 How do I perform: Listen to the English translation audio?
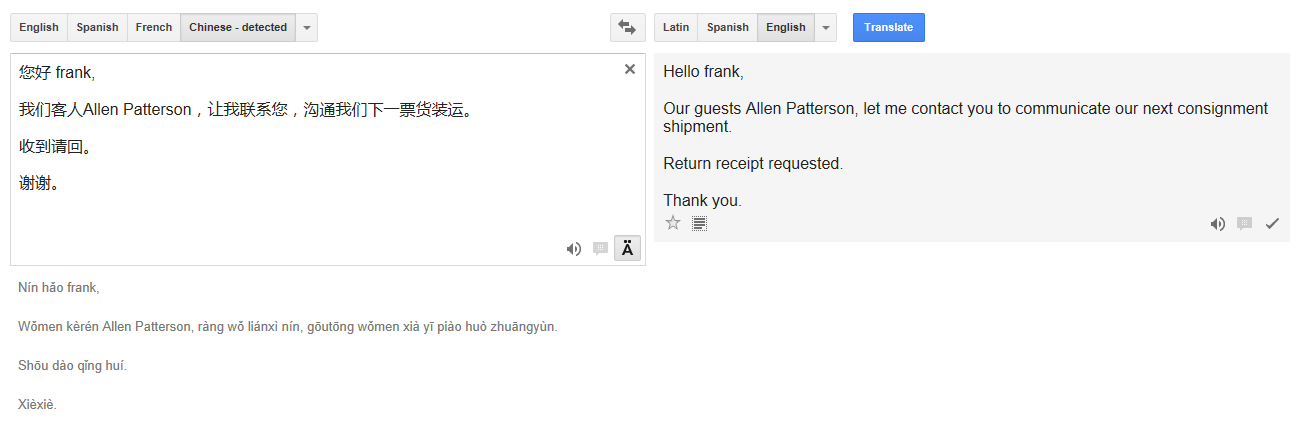point(1217,224)
